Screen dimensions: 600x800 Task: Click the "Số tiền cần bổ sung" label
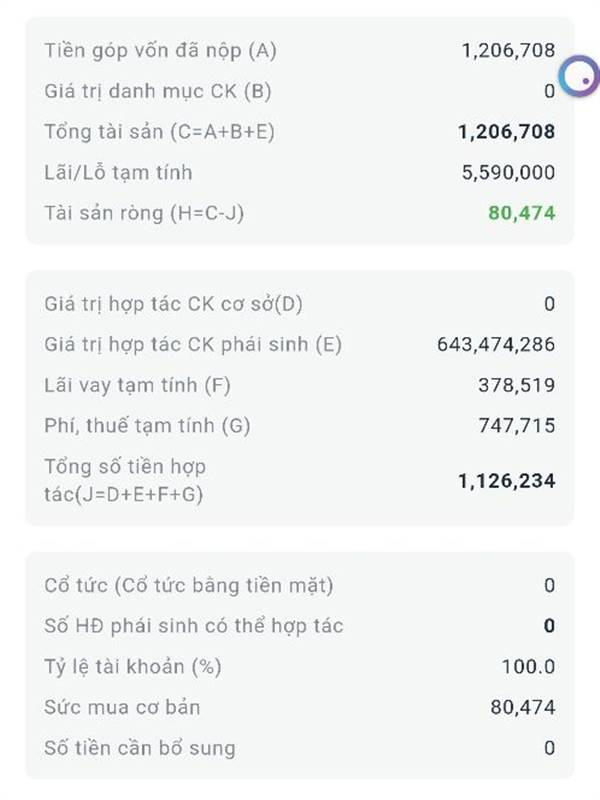(x=140, y=748)
